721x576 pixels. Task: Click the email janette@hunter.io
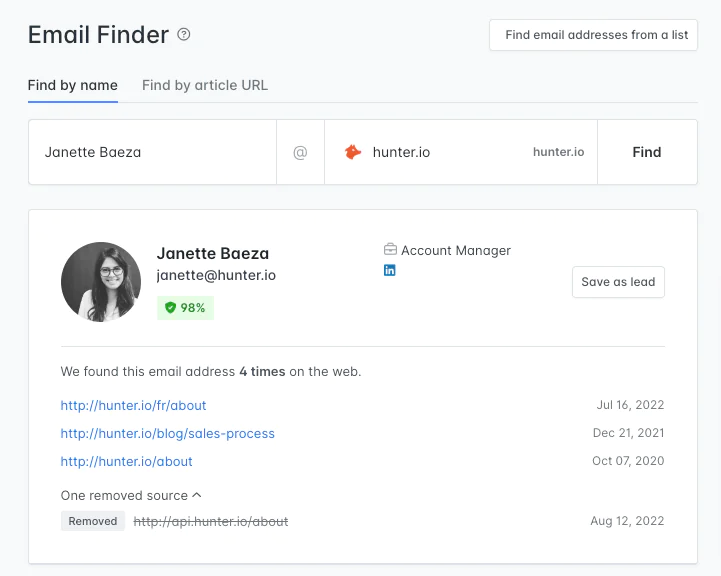point(216,275)
